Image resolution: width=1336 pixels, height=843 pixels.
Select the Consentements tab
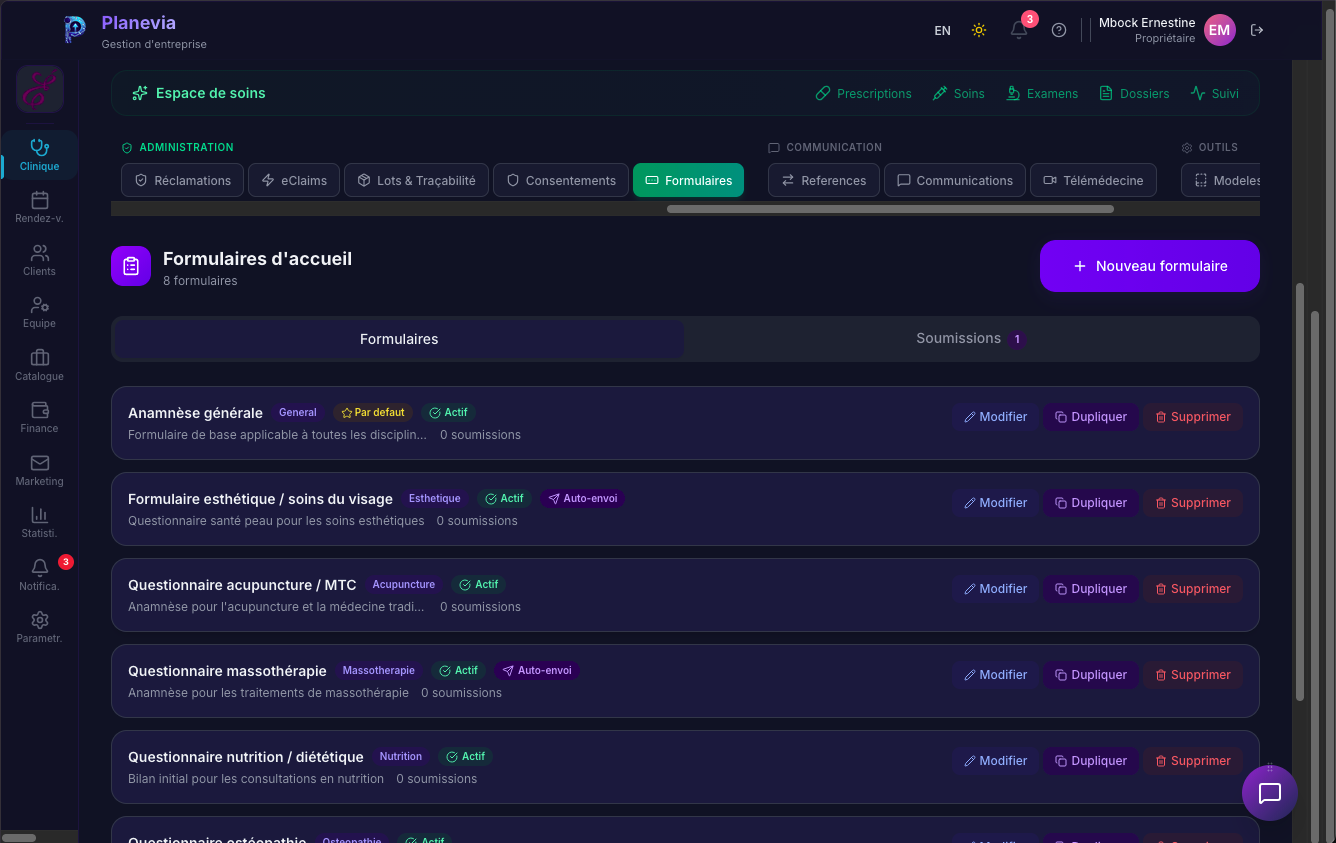click(561, 180)
